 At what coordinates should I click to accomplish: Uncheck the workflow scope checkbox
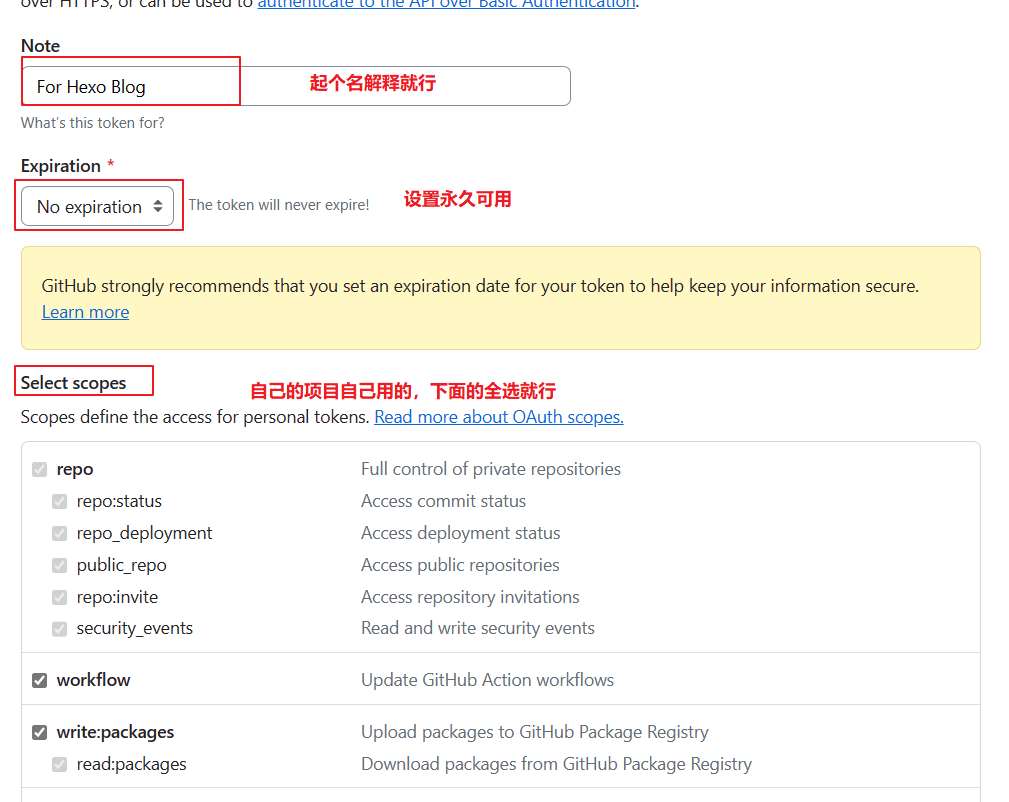point(40,680)
